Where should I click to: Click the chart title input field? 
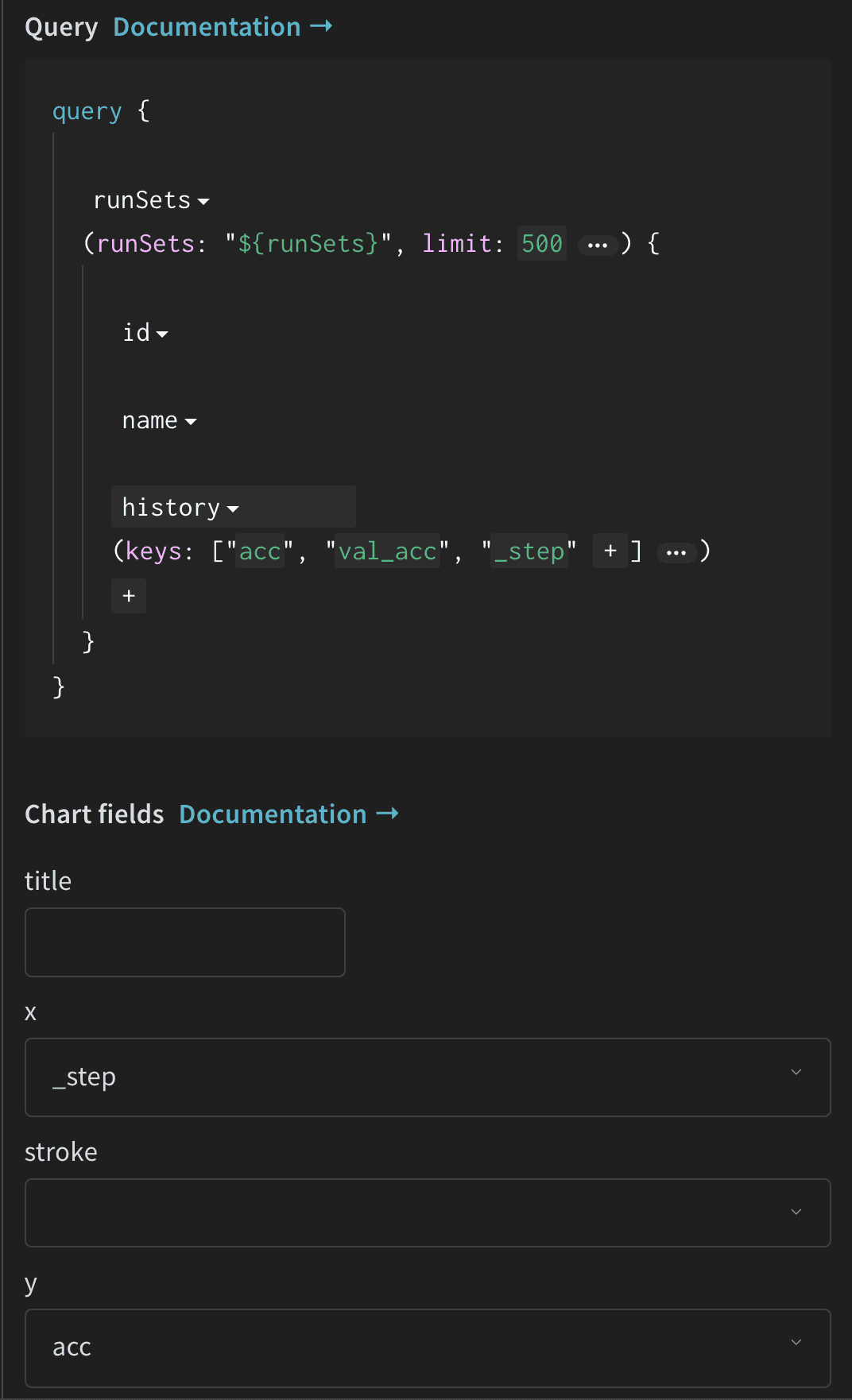pos(185,942)
